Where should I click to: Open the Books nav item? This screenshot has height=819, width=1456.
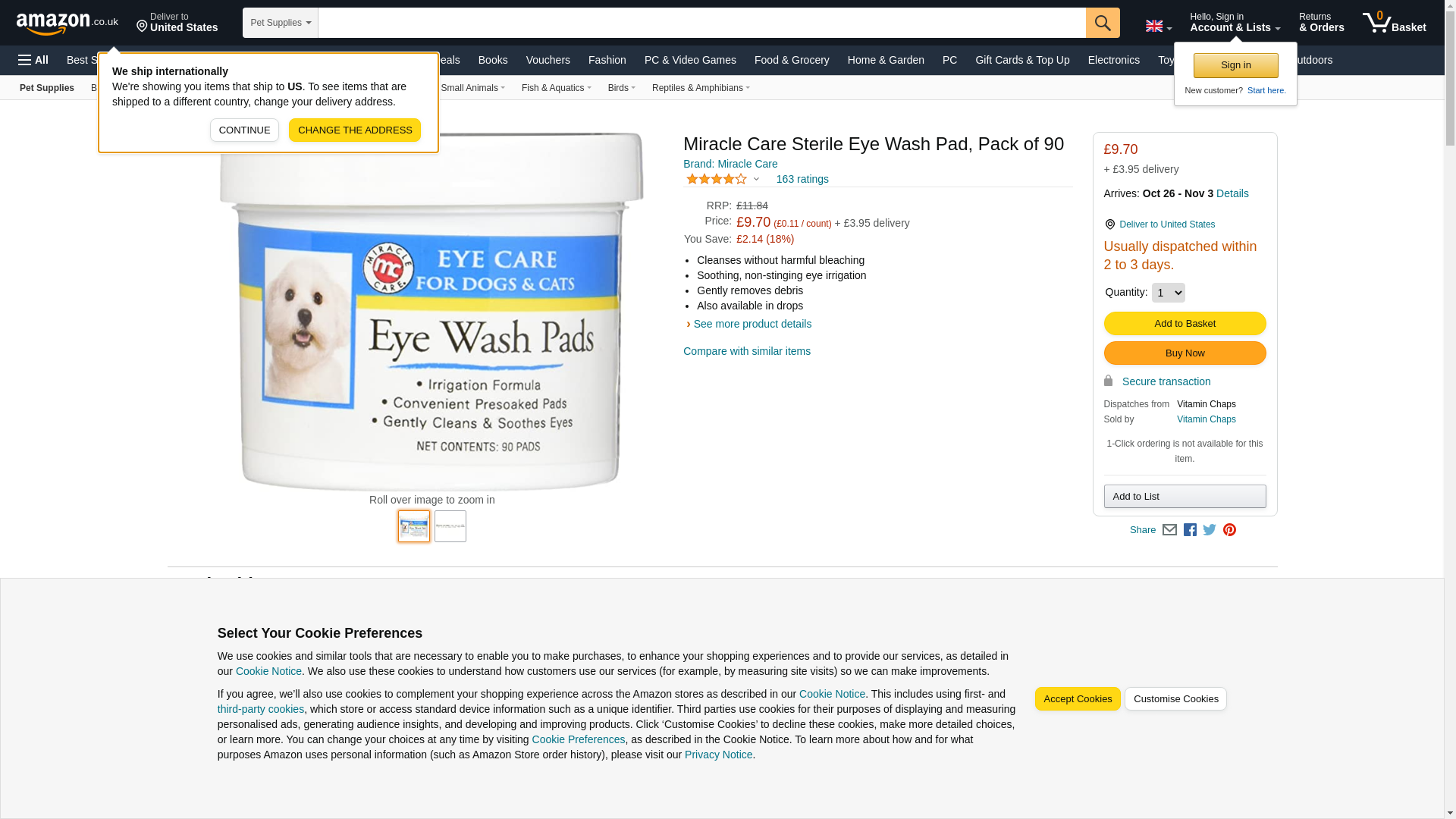pos(493,60)
